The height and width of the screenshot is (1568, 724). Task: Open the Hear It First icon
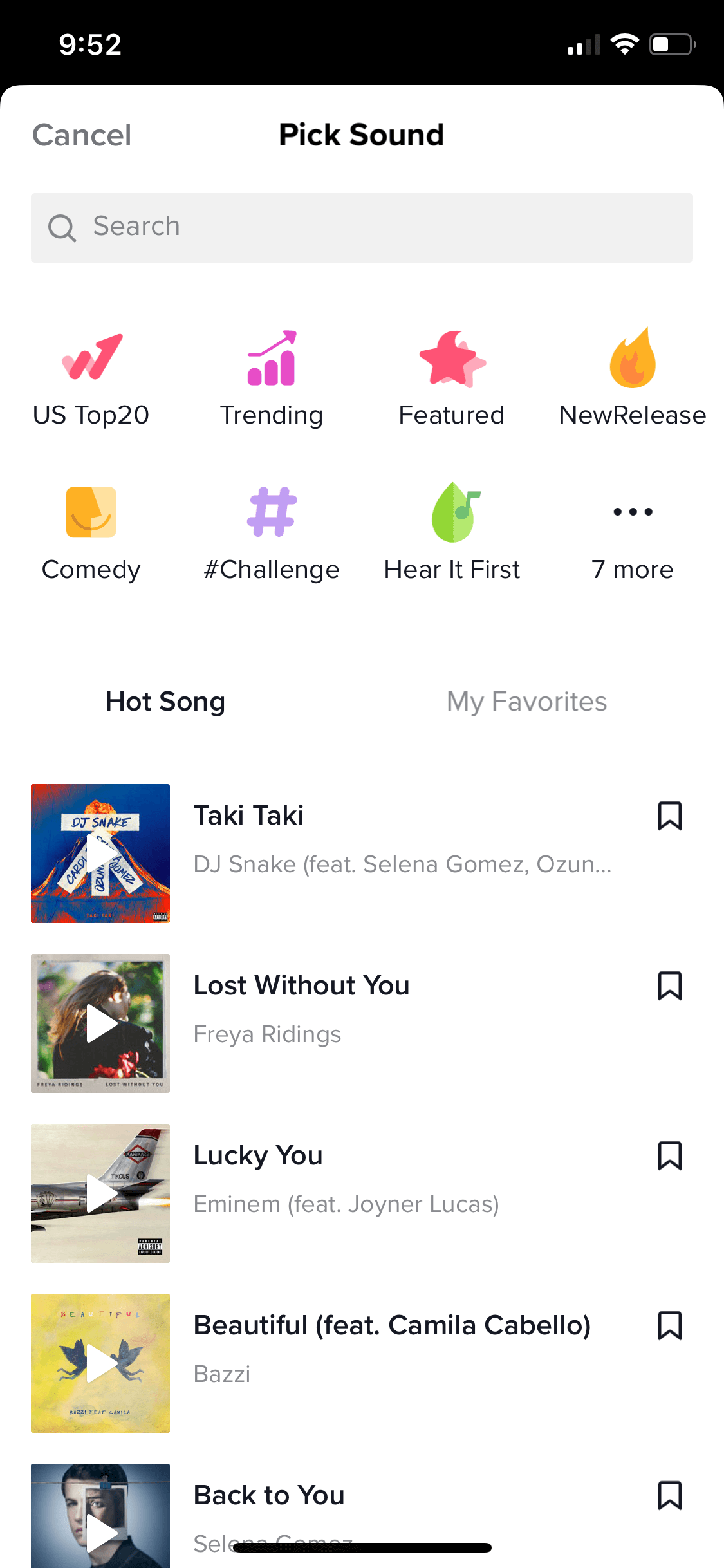click(456, 512)
